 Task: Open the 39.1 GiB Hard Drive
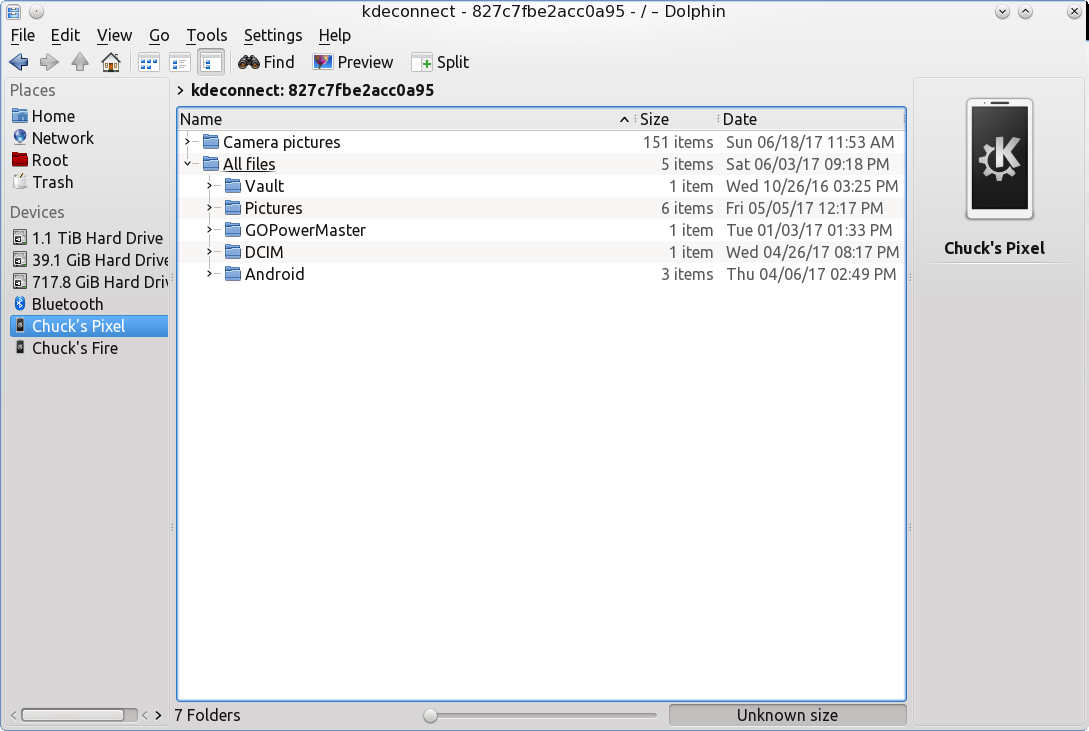point(89,260)
